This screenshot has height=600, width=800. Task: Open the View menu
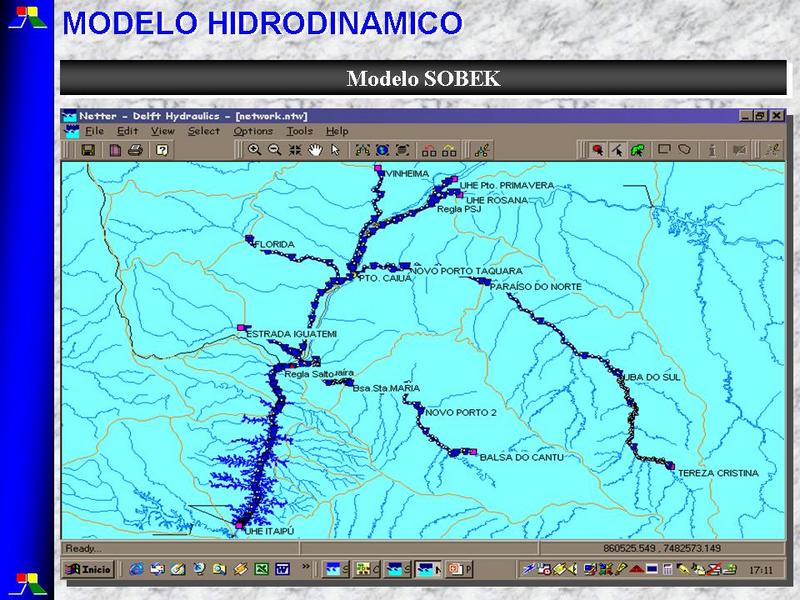coord(162,131)
